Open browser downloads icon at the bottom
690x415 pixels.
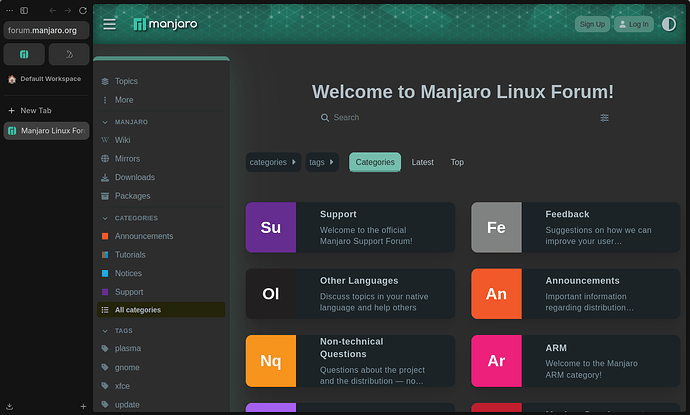9,407
